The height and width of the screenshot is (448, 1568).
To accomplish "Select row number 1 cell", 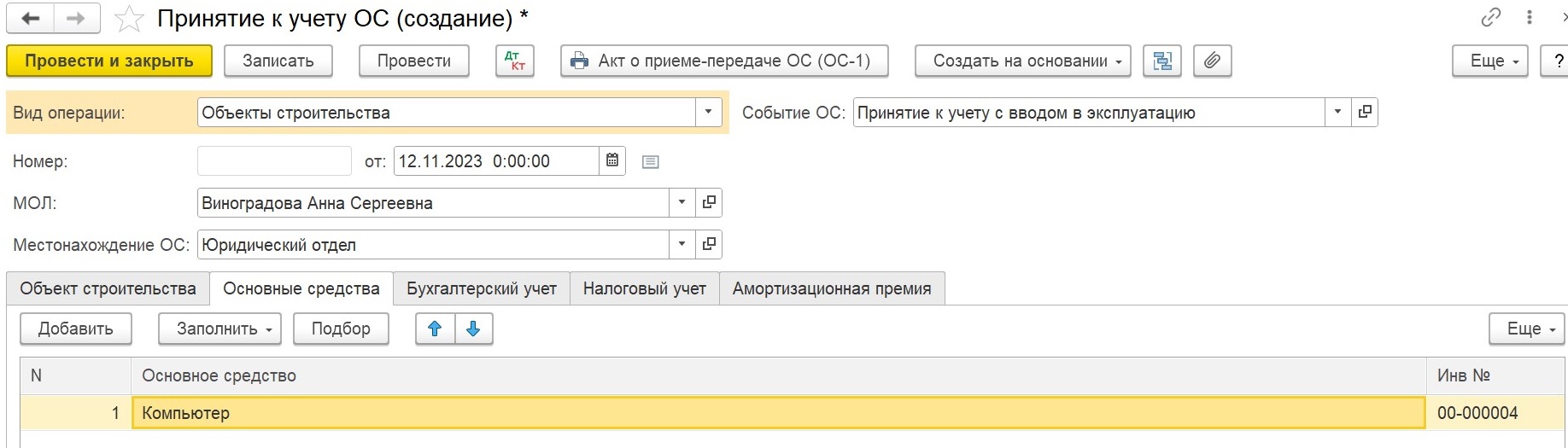I will 76,413.
